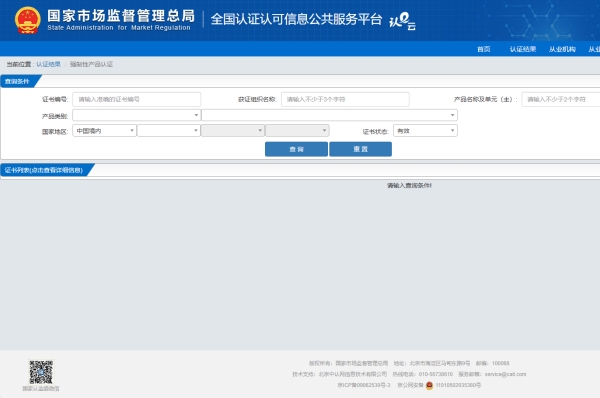Open 认证结果 navigation menu
Viewport: 600px width, 398px height.
523,49
